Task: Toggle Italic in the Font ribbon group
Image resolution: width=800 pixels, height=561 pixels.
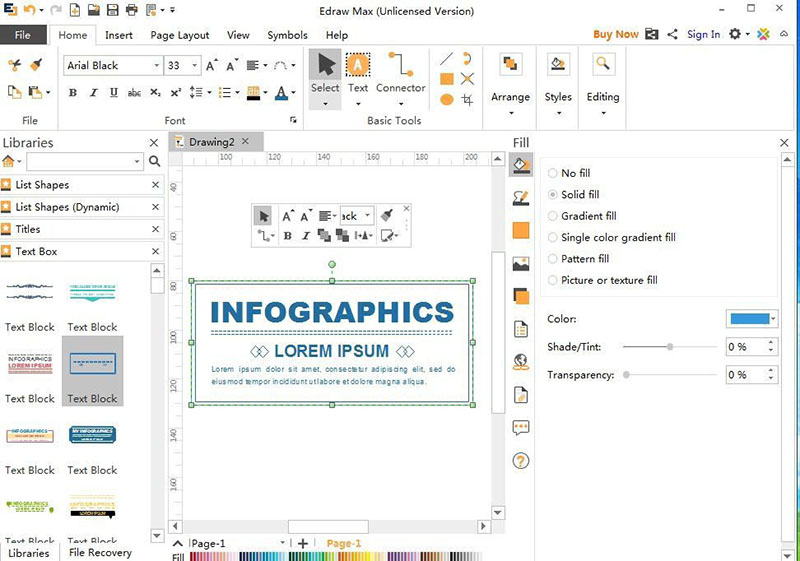Action: click(93, 92)
